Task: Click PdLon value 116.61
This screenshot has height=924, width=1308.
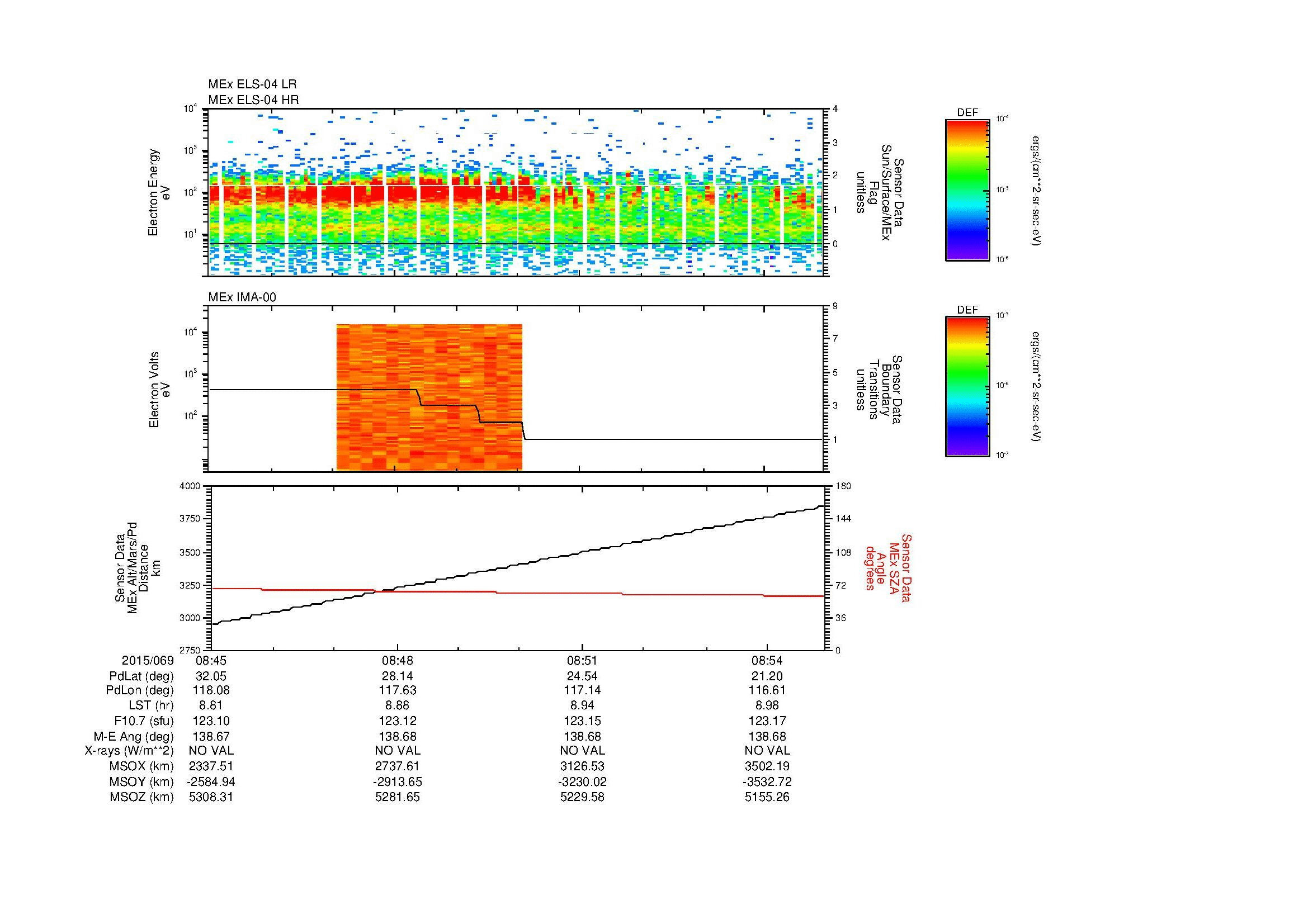Action: pyautogui.click(x=767, y=691)
